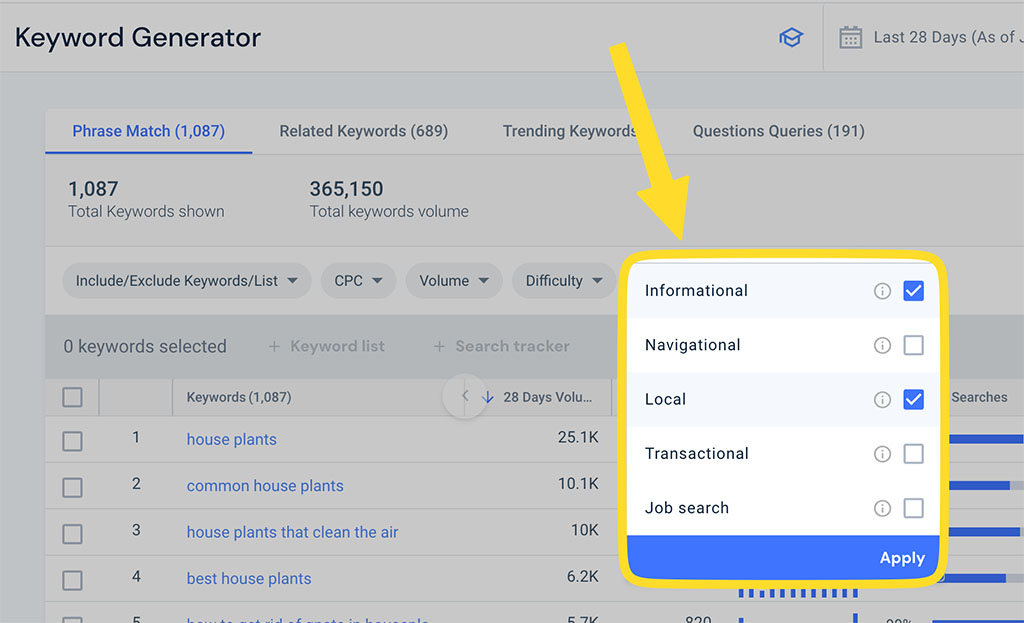The image size is (1024, 623).
Task: Click the + Keyword list button
Action: (327, 346)
